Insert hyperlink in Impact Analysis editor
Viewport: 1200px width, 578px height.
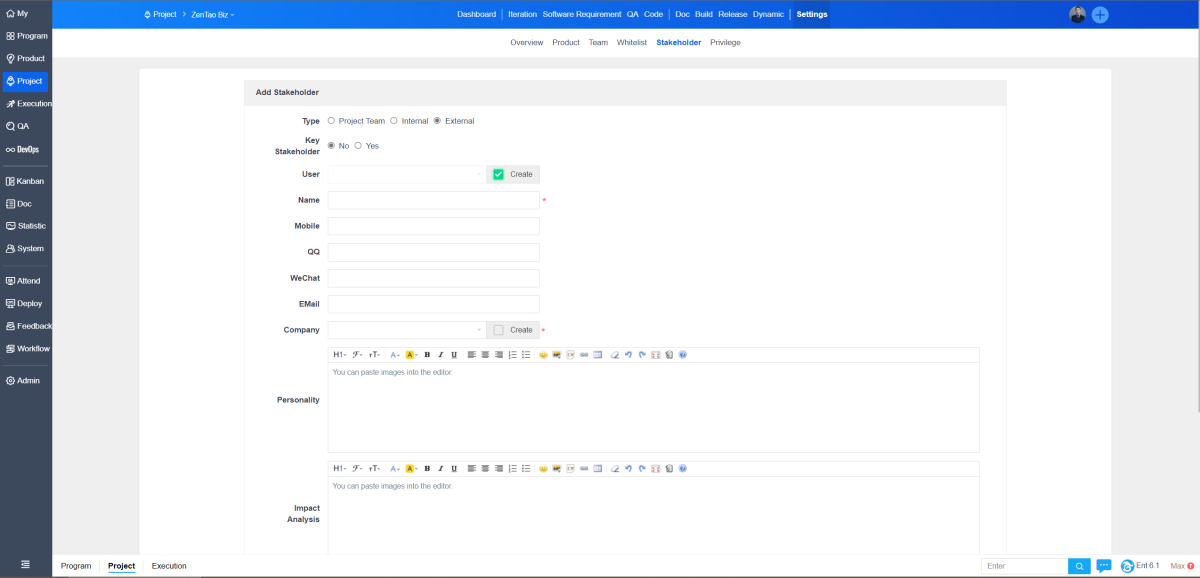(584, 468)
